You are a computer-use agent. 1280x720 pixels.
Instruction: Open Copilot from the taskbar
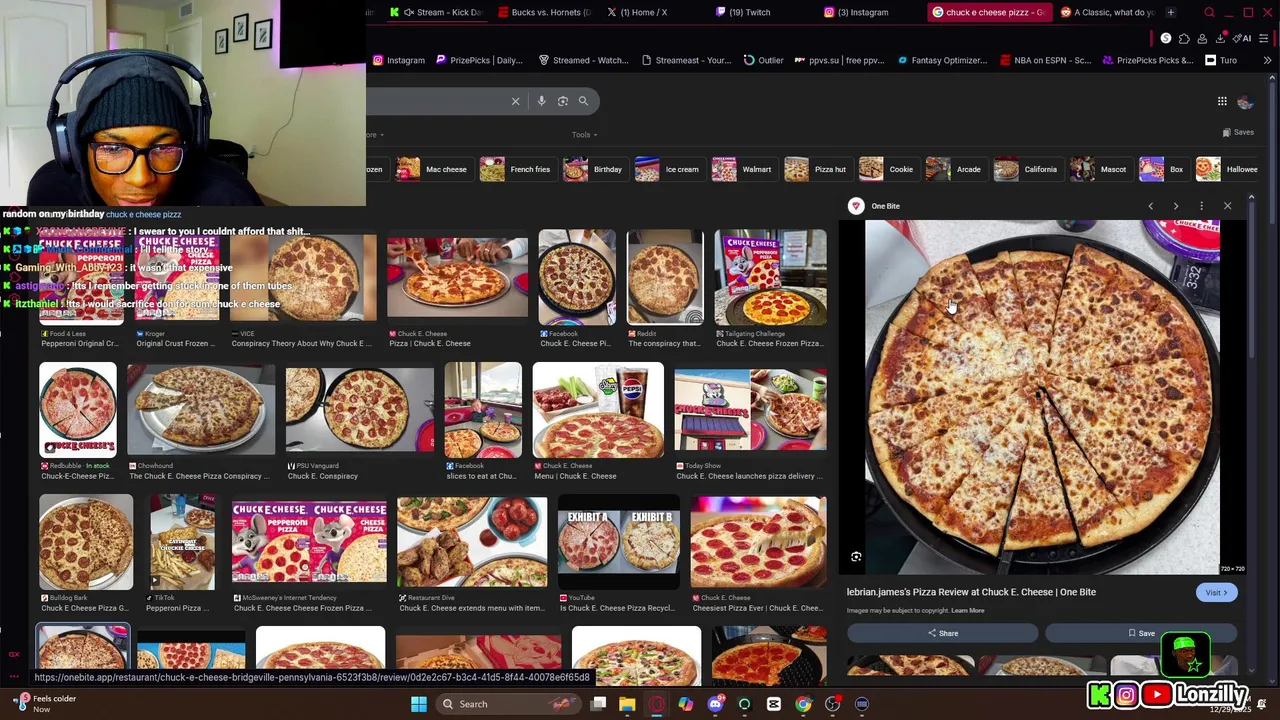pyautogui.click(x=686, y=704)
